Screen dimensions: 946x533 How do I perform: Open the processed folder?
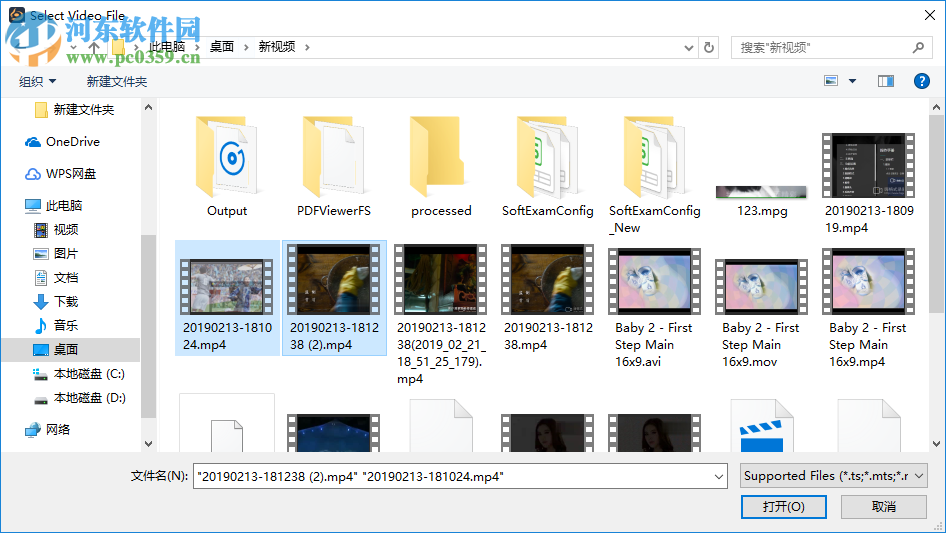(441, 167)
